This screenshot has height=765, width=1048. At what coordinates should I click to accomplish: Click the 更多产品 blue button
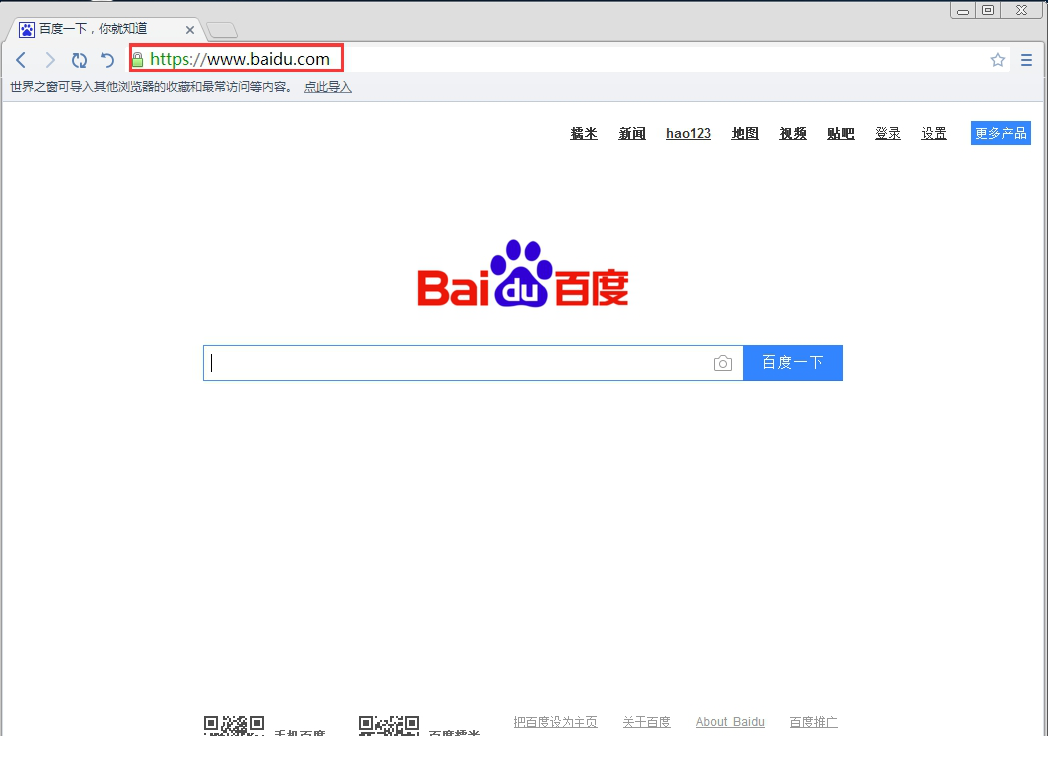coord(1001,133)
